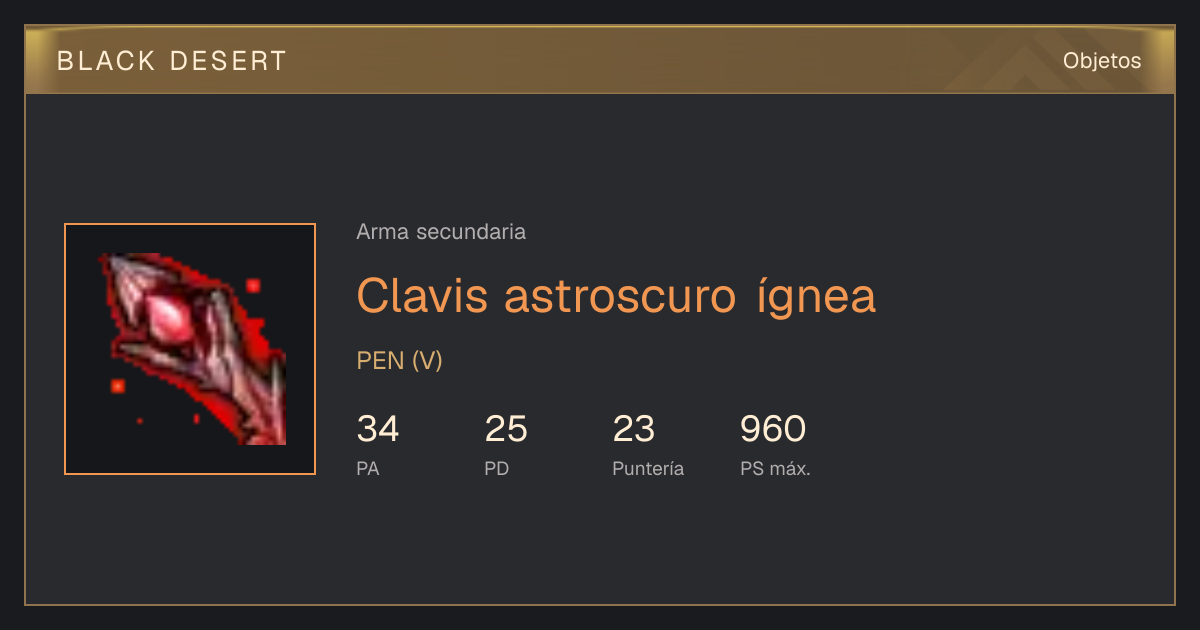Click the max HP value 960
The height and width of the screenshot is (630, 1200).
click(773, 429)
